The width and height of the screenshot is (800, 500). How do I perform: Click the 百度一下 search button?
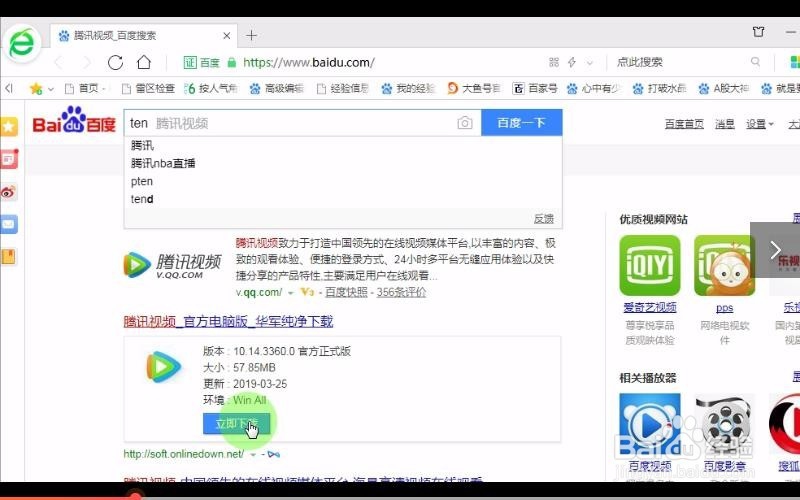click(x=521, y=123)
